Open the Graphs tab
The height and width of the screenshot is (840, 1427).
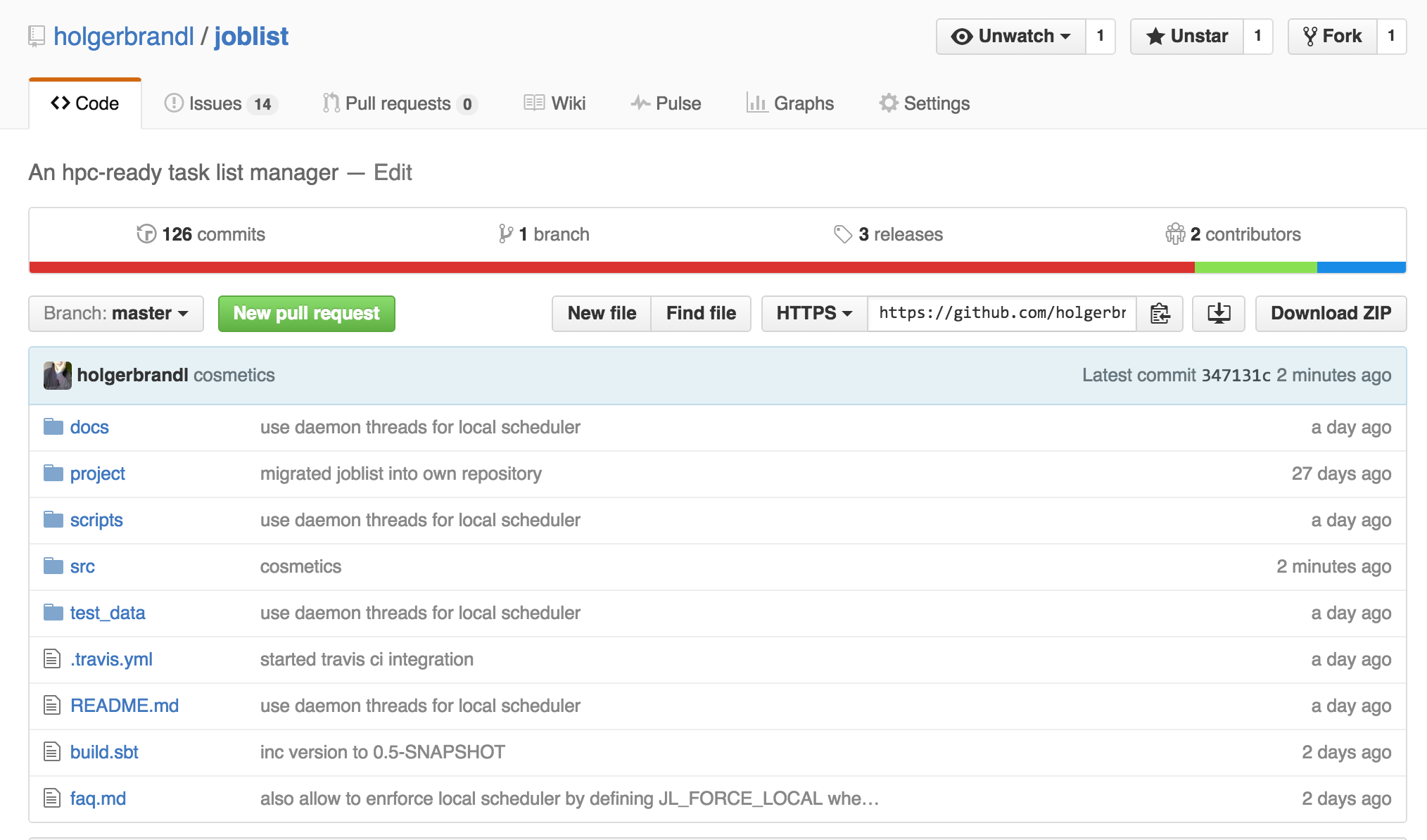(x=789, y=103)
